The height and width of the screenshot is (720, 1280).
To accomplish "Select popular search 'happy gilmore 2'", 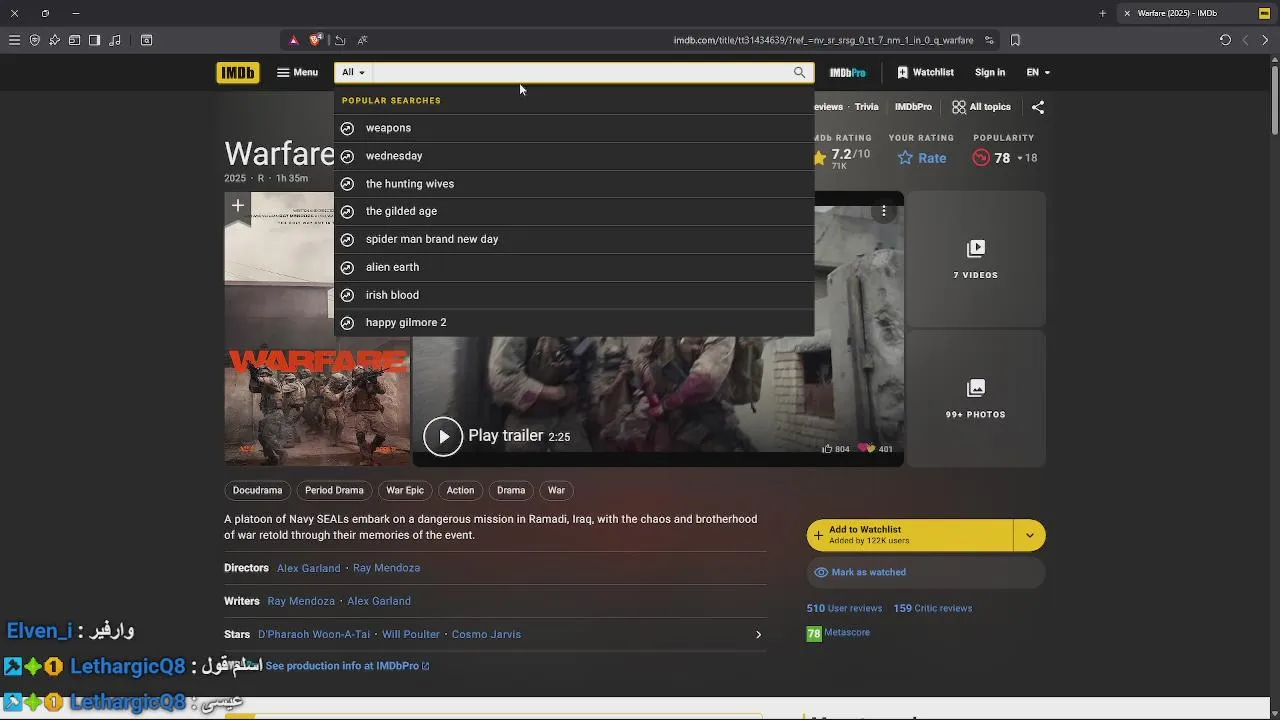I will pos(574,322).
